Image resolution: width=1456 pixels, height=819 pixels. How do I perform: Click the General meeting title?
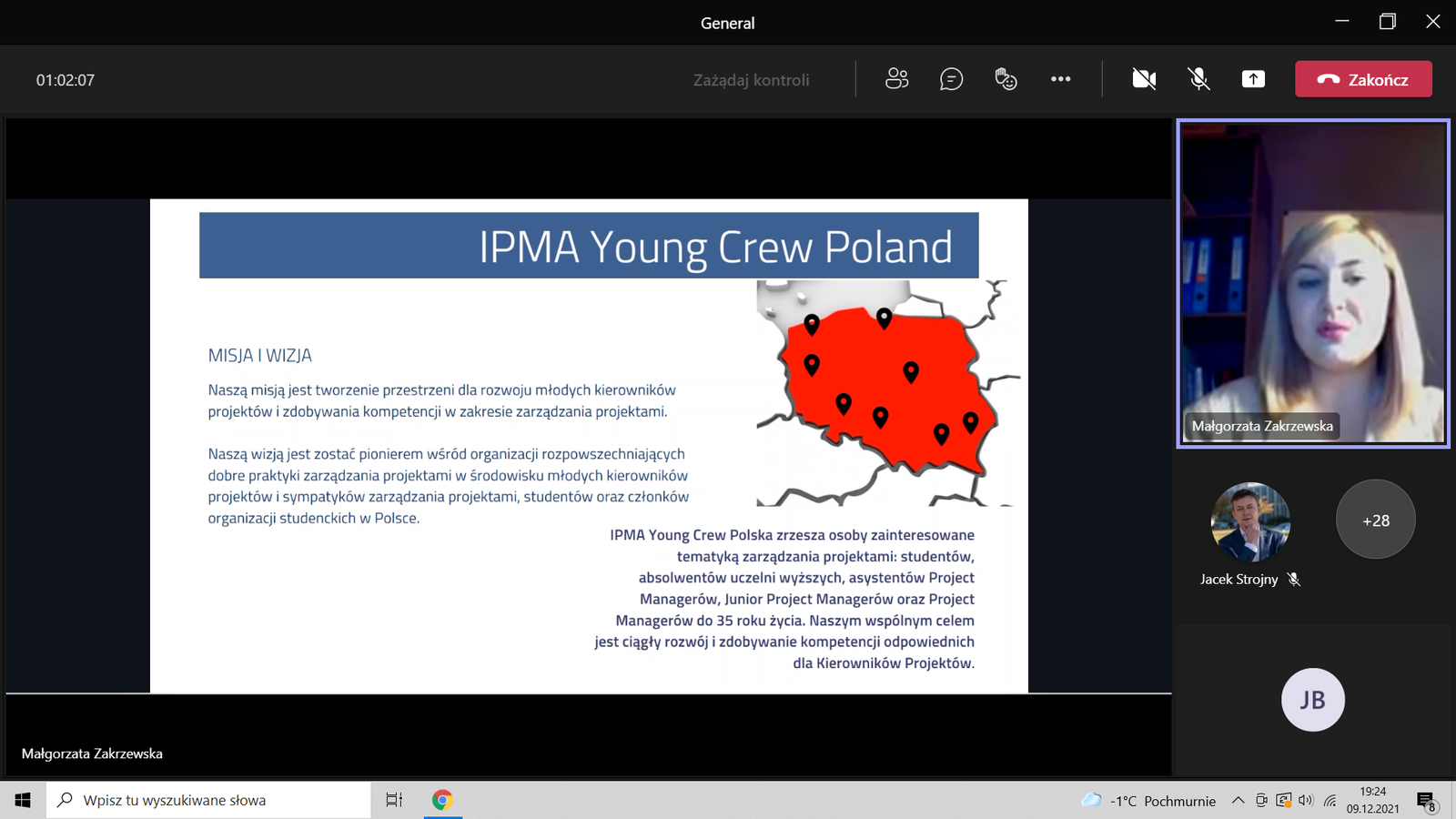[x=727, y=23]
